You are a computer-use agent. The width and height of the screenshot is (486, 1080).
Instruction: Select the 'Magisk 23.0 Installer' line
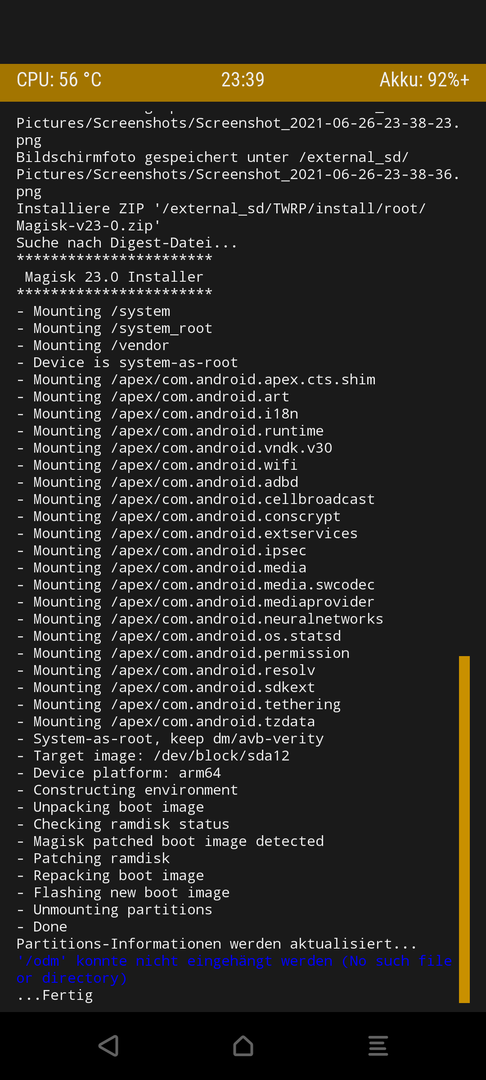point(114,277)
